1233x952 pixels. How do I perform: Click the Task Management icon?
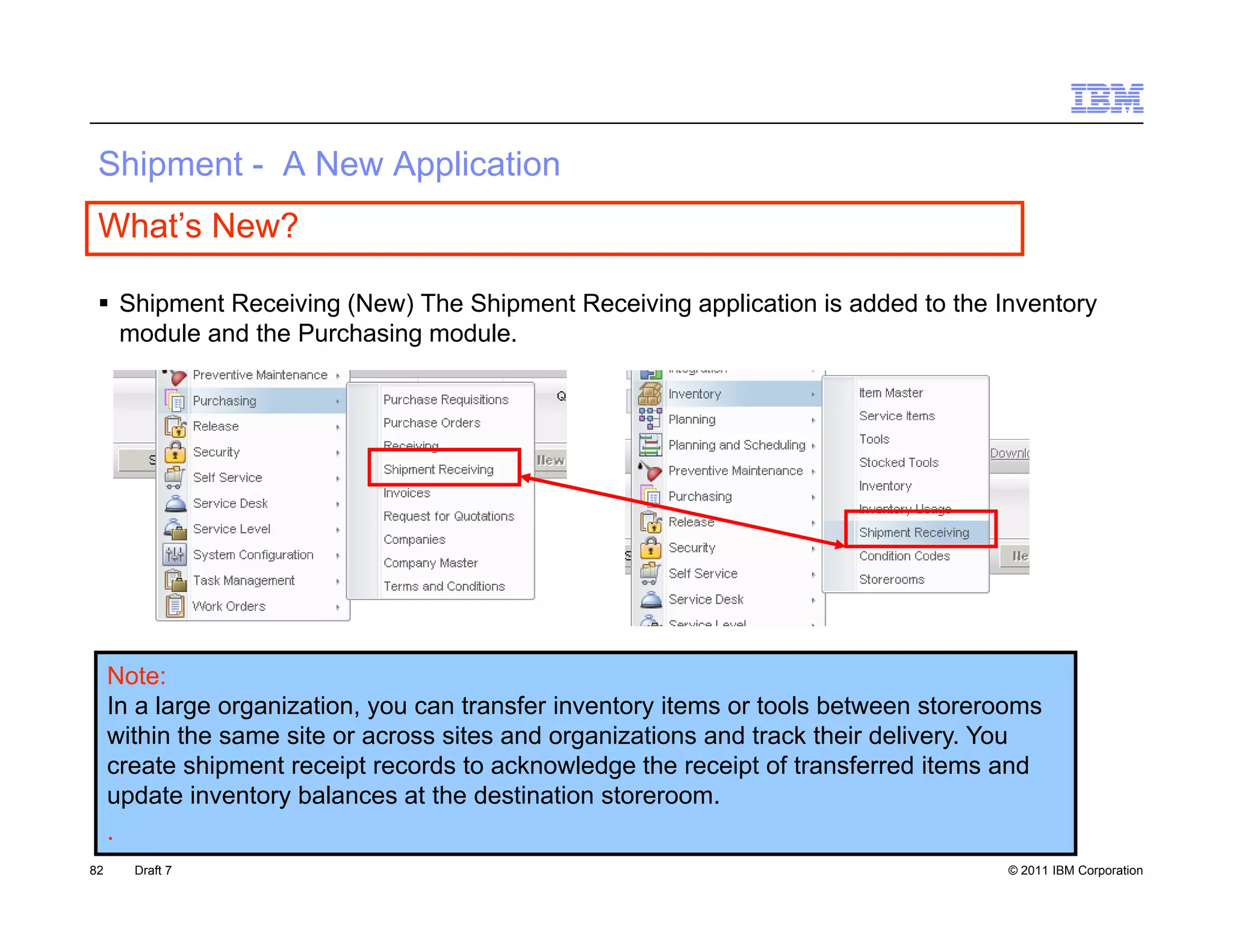pyautogui.click(x=175, y=580)
